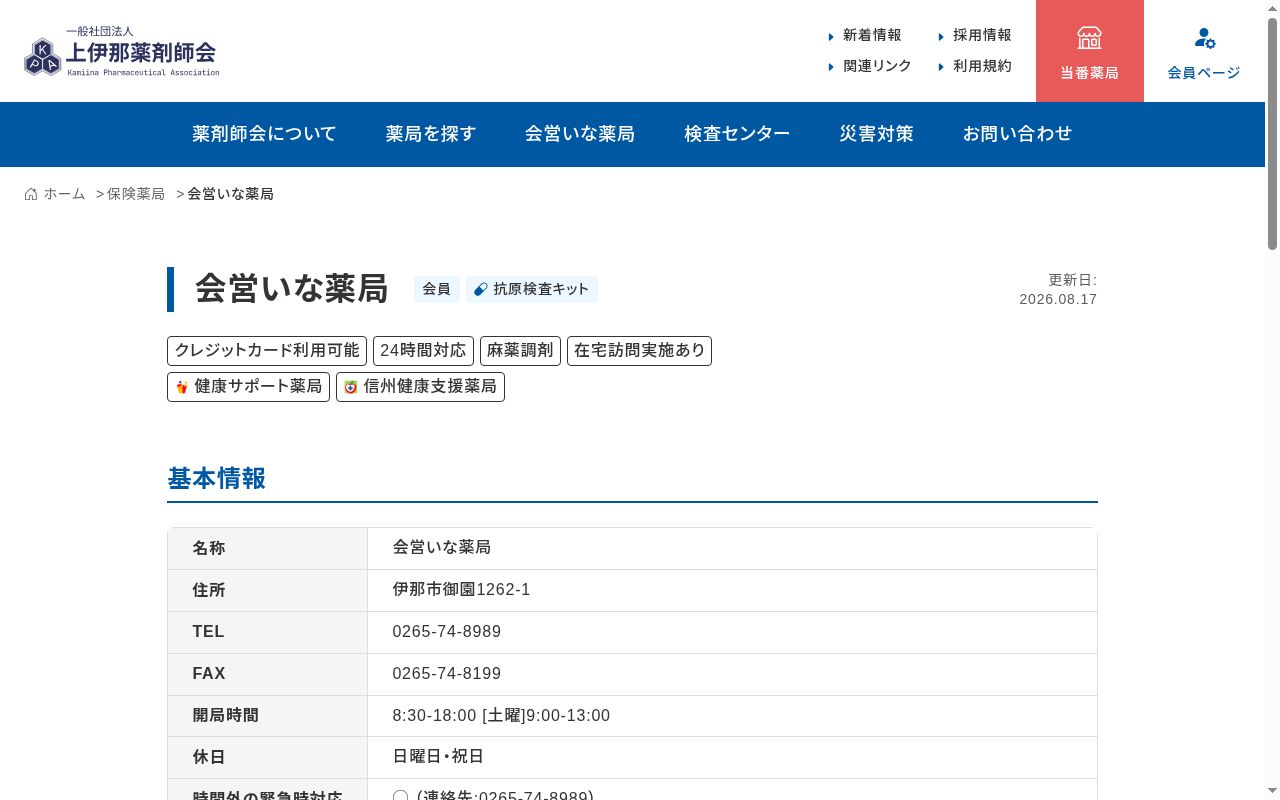Screen dimensions: 1280x800
Task: Click the 在宅訪問実施あり tag
Action: pos(640,351)
